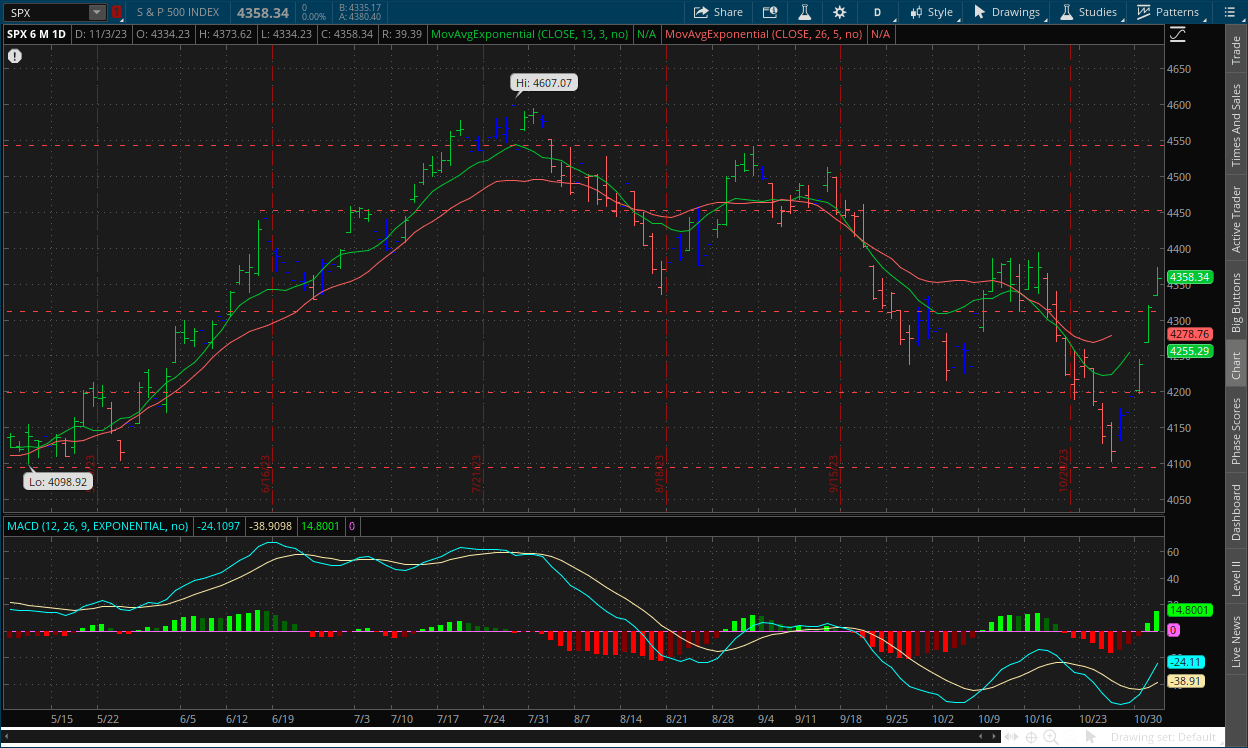The image size is (1248, 748).
Task: Toggle the price axis scale icon
Action: [x=1177, y=34]
